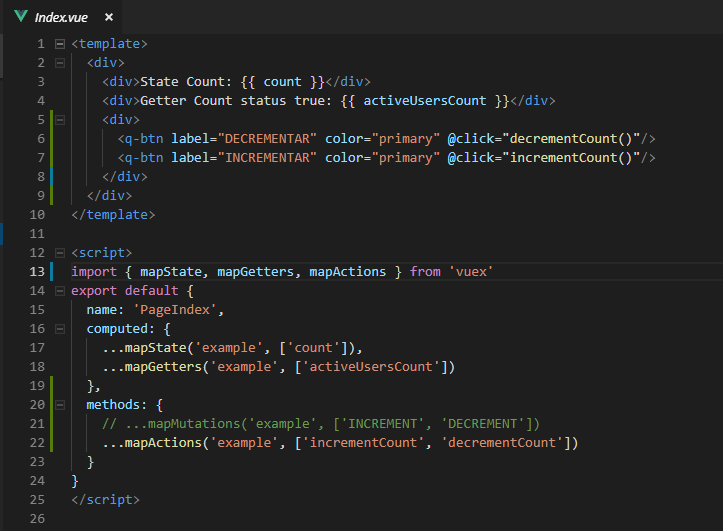Collapse the export default block on line 14
Image resolution: width=723 pixels, height=531 pixels.
tap(61, 291)
